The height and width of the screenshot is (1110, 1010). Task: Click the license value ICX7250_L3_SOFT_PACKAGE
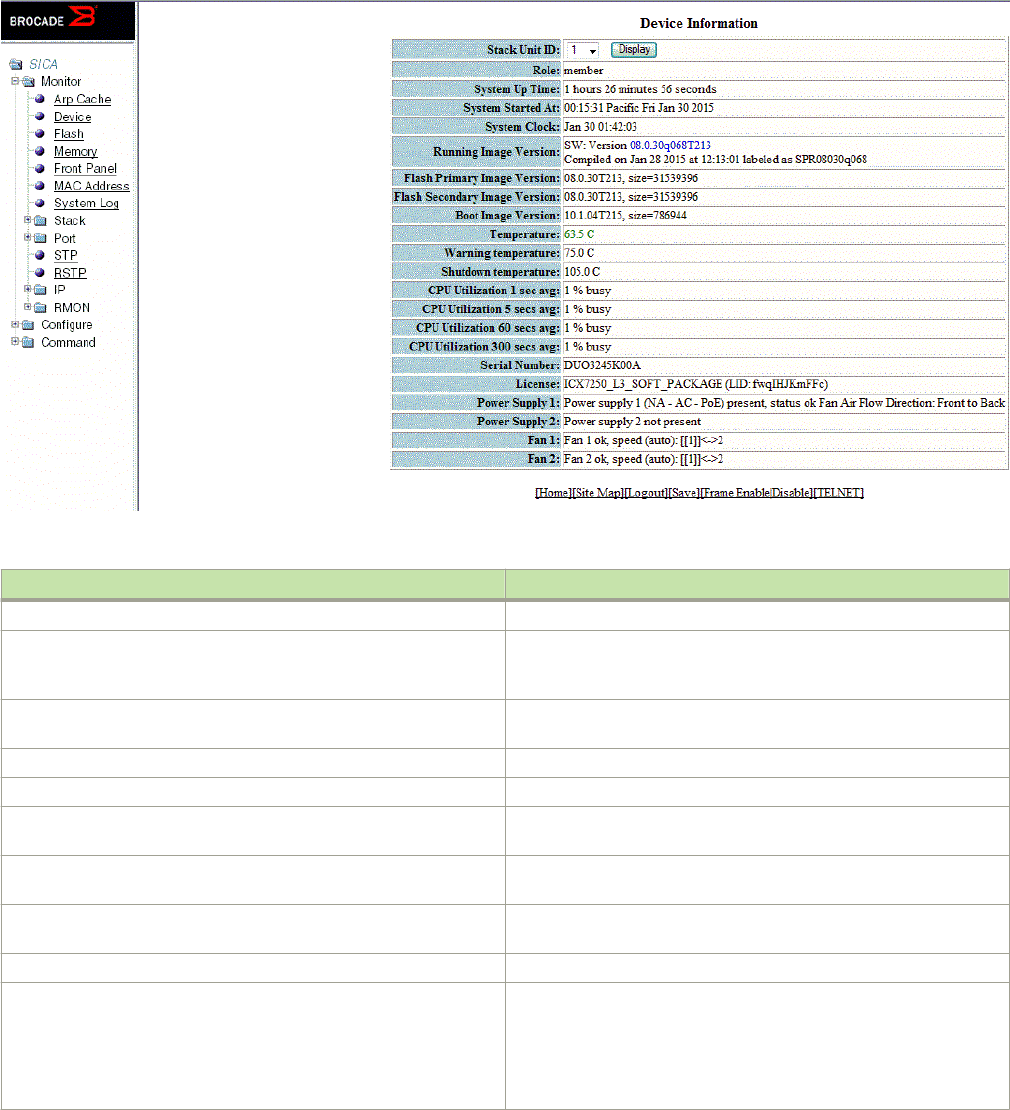pos(643,384)
